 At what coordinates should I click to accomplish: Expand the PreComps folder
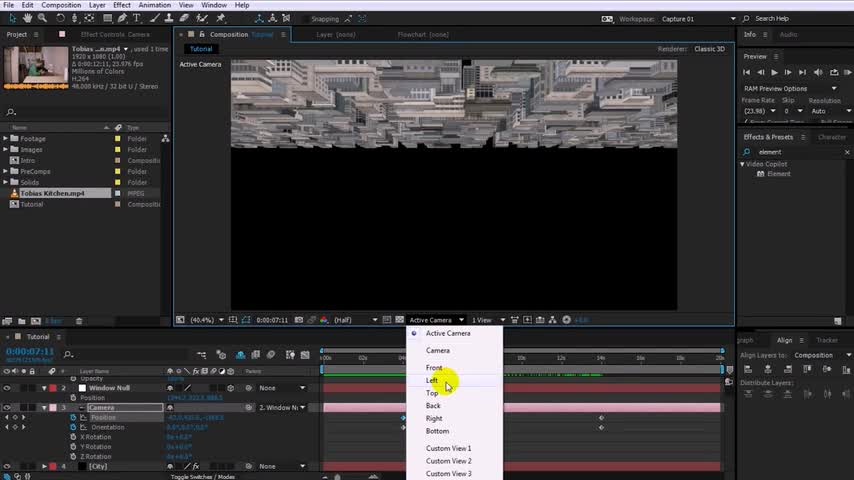pos(5,171)
